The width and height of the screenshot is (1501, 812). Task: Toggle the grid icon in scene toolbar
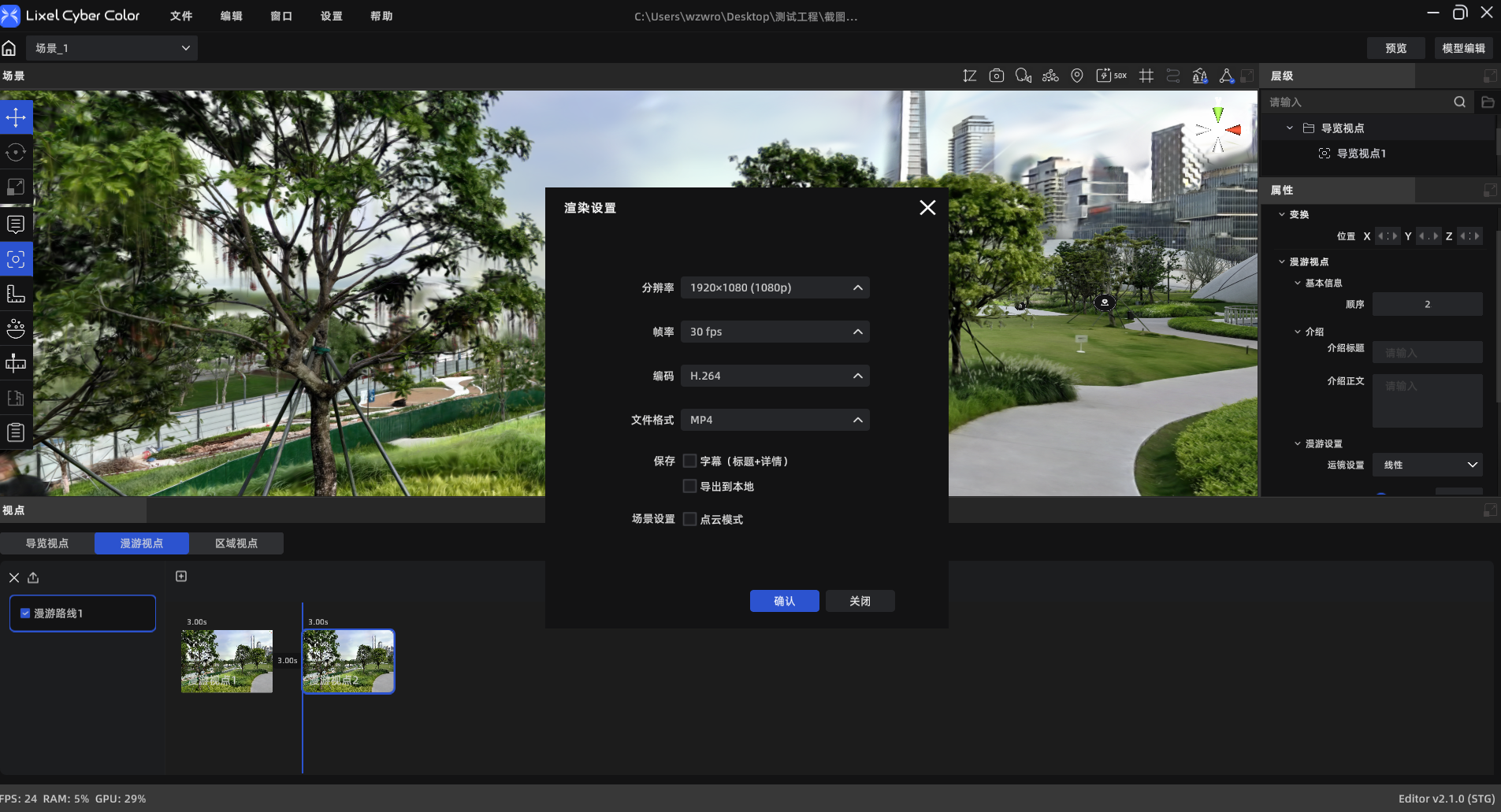pos(1146,76)
